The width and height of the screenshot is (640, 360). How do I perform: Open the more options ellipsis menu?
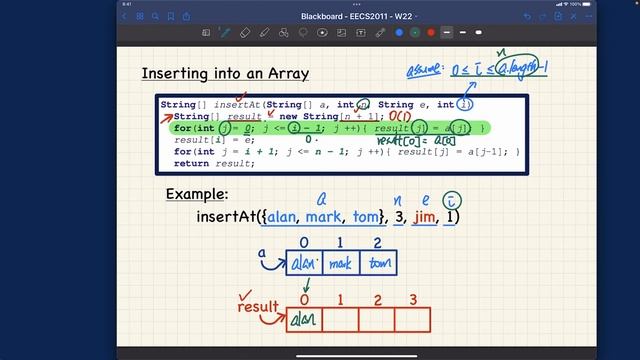[589, 16]
